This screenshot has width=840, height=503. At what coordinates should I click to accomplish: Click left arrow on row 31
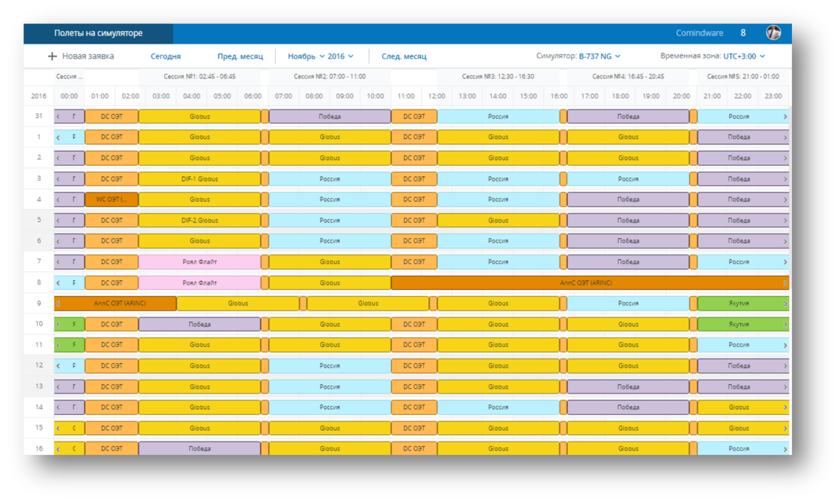coord(58,116)
